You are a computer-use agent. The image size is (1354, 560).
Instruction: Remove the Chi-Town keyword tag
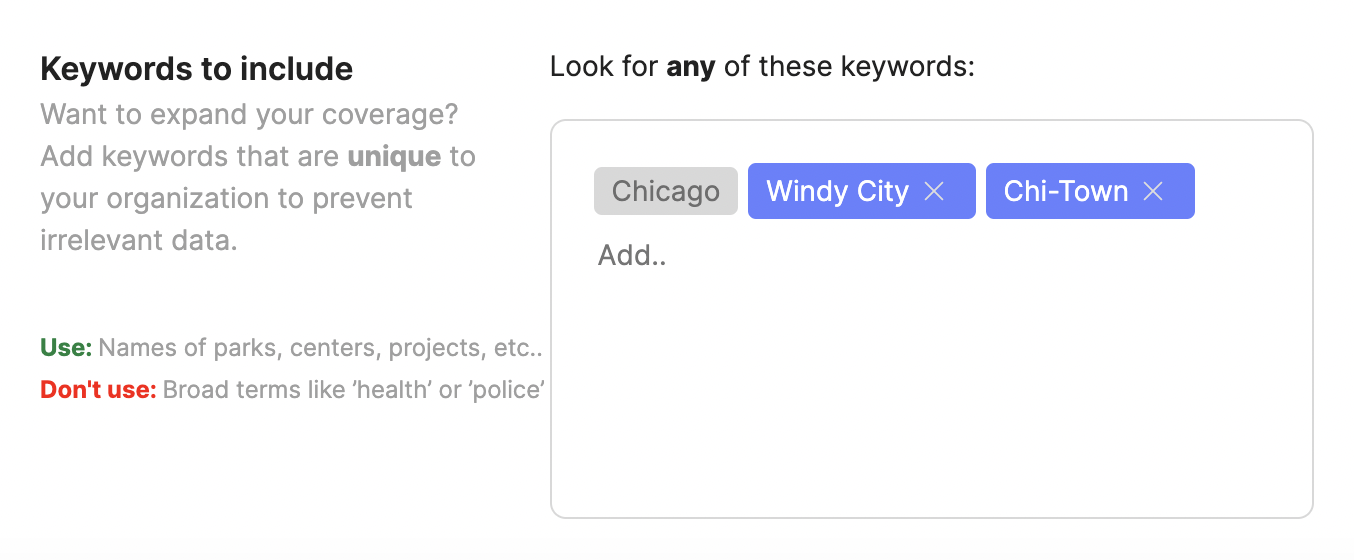coord(1153,191)
